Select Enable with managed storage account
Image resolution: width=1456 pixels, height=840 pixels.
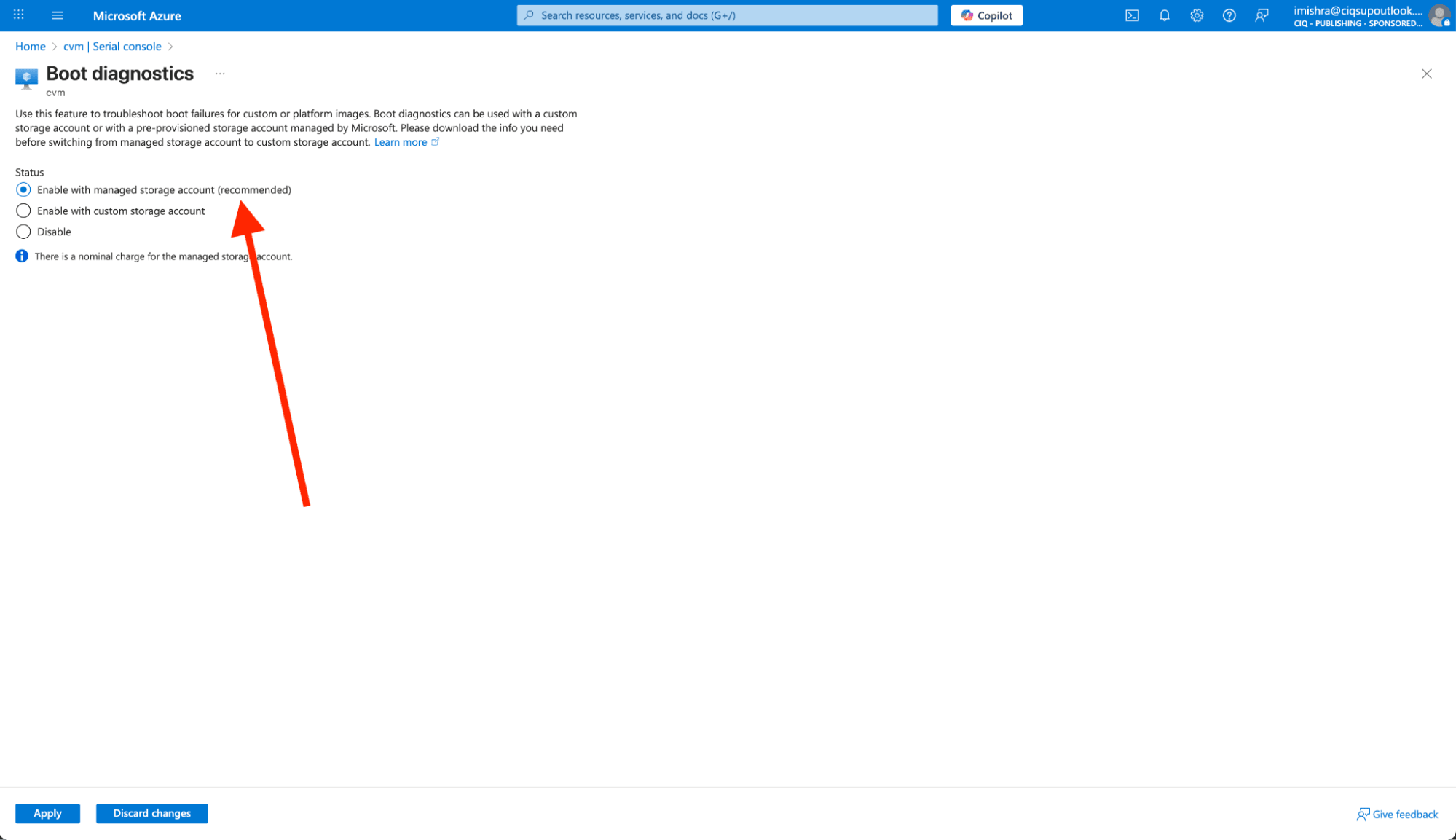coord(23,189)
